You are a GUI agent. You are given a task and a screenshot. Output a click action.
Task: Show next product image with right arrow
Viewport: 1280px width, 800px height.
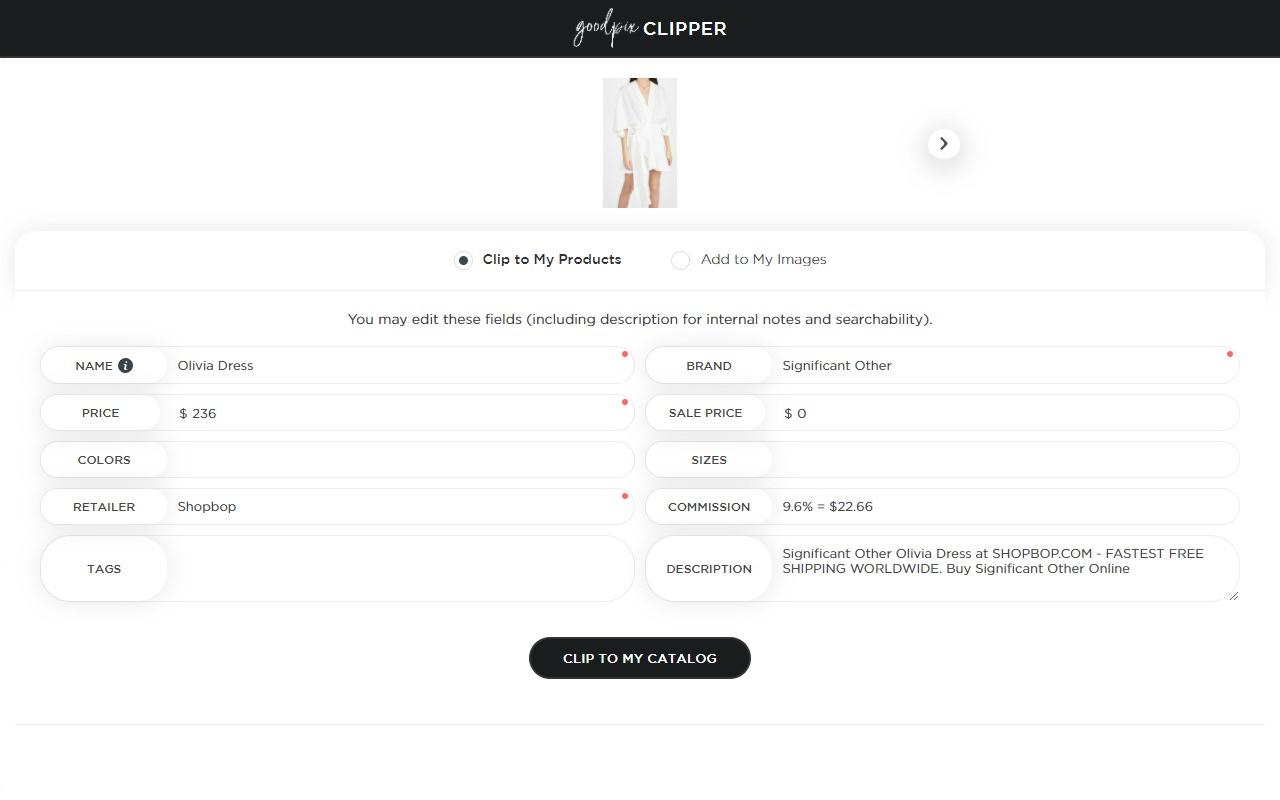click(x=943, y=144)
